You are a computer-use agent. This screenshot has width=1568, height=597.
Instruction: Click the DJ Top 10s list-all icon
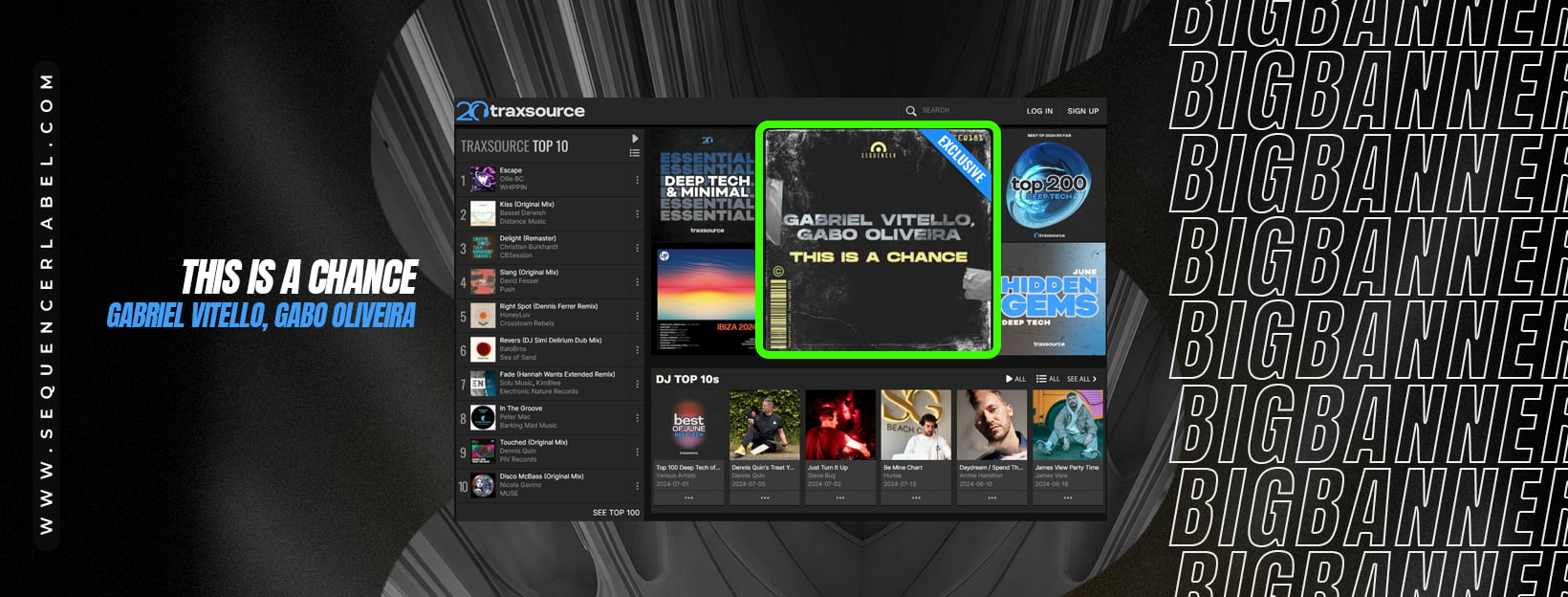1047,379
